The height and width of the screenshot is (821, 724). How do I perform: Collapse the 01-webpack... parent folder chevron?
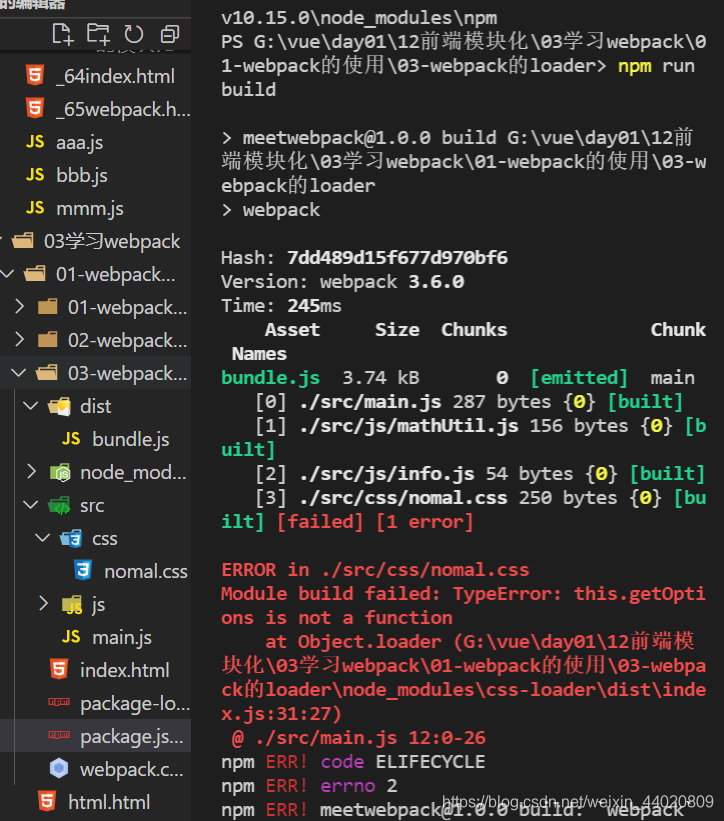[8, 273]
